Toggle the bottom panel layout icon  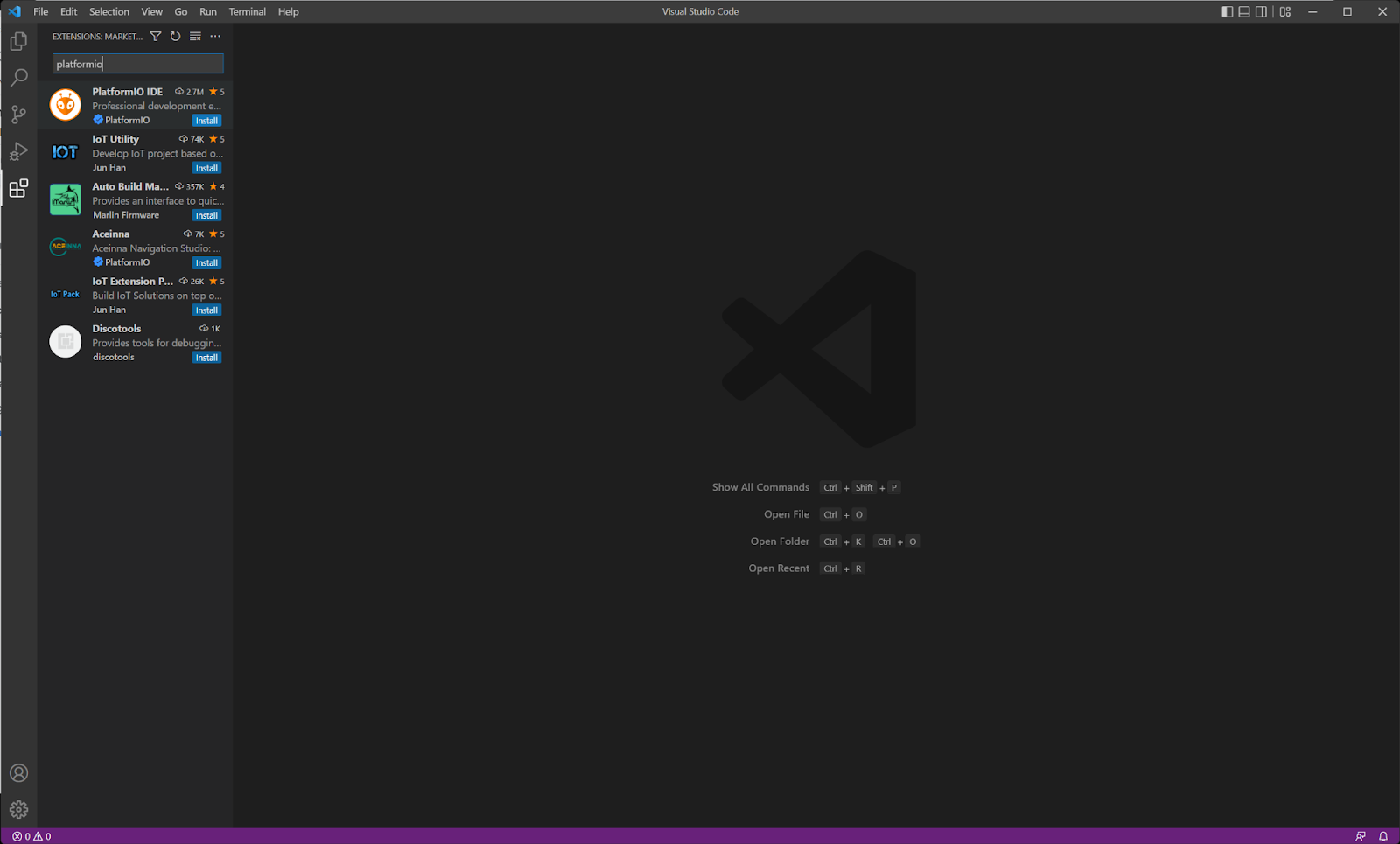[1244, 11]
